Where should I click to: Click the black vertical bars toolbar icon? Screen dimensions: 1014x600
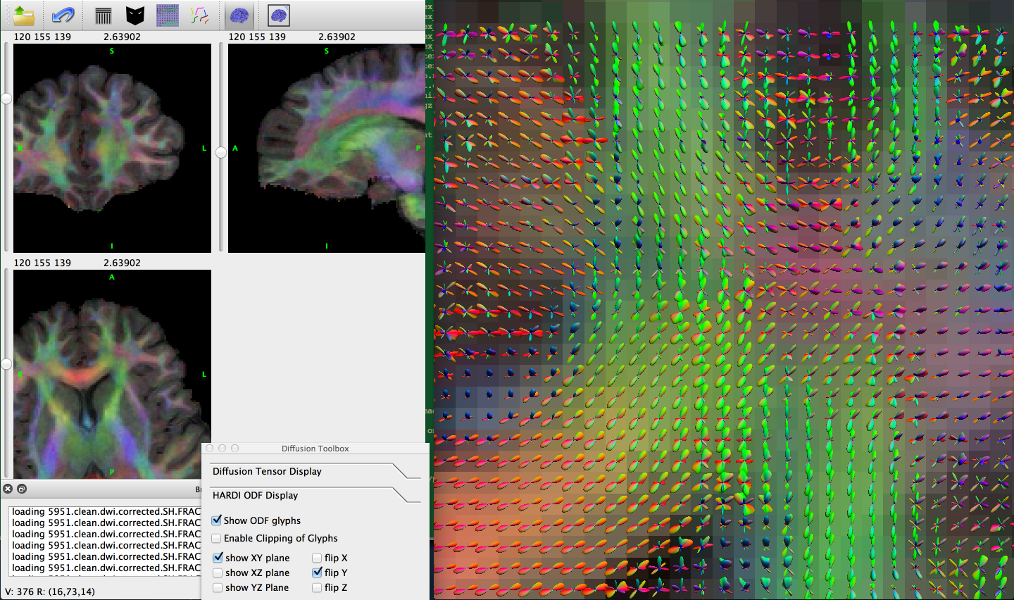[102, 15]
